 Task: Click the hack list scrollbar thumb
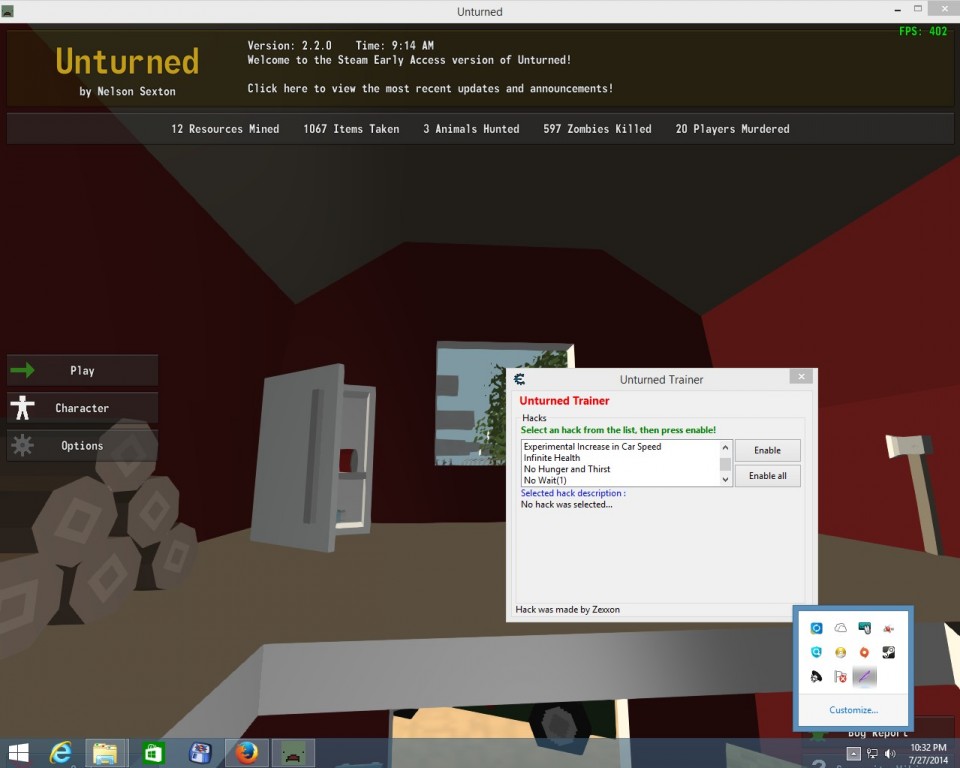[x=726, y=464]
